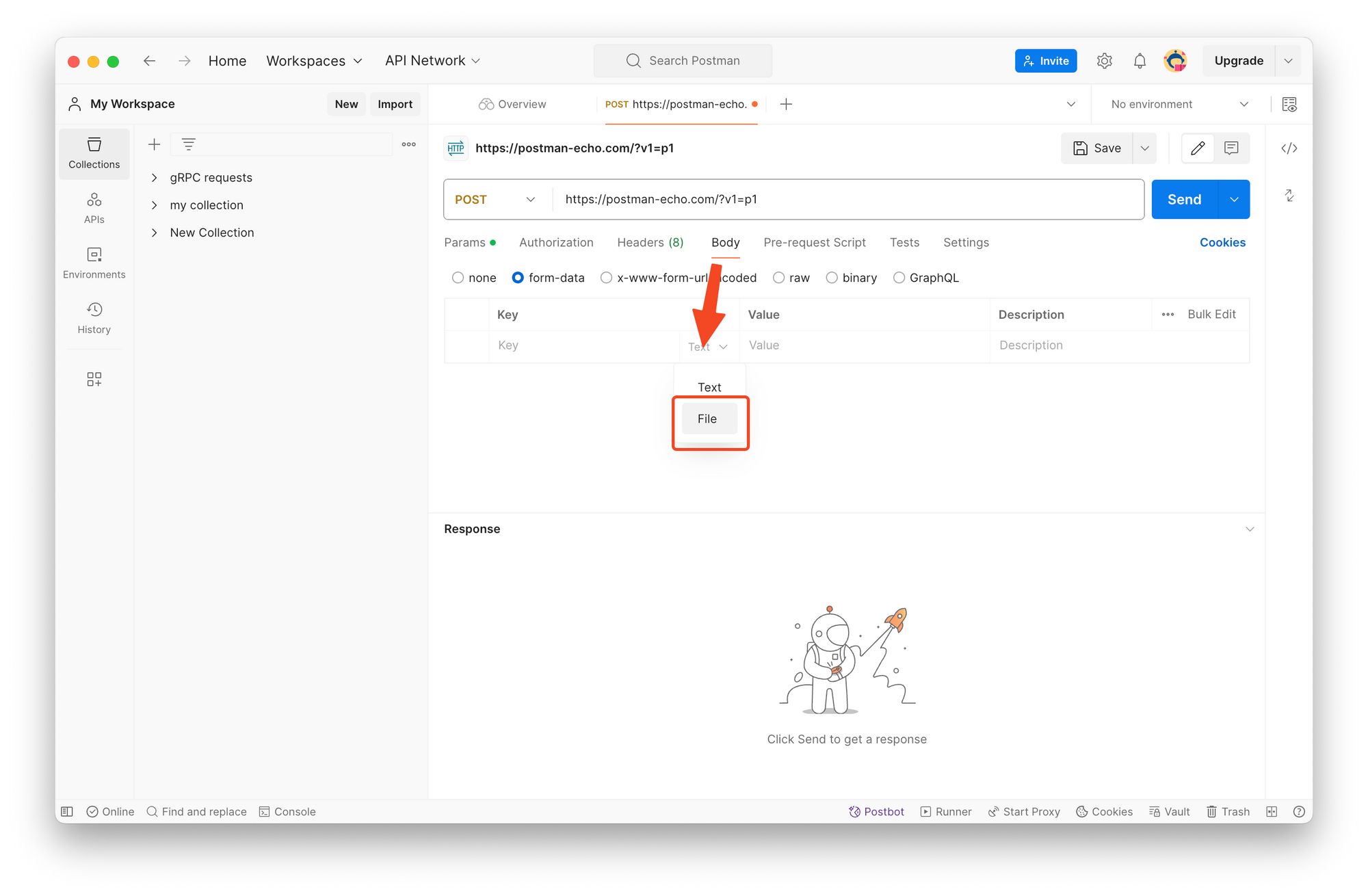This screenshot has width=1368, height=896.
Task: Click the History icon in sidebar
Action: coord(95,310)
